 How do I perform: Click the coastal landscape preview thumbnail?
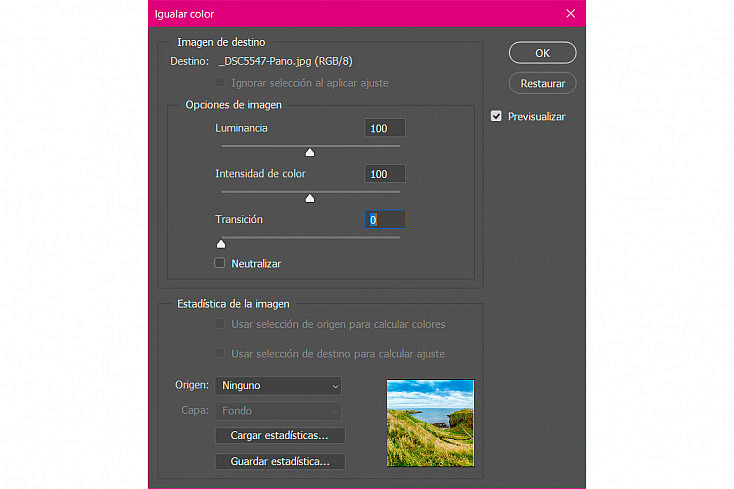point(430,423)
